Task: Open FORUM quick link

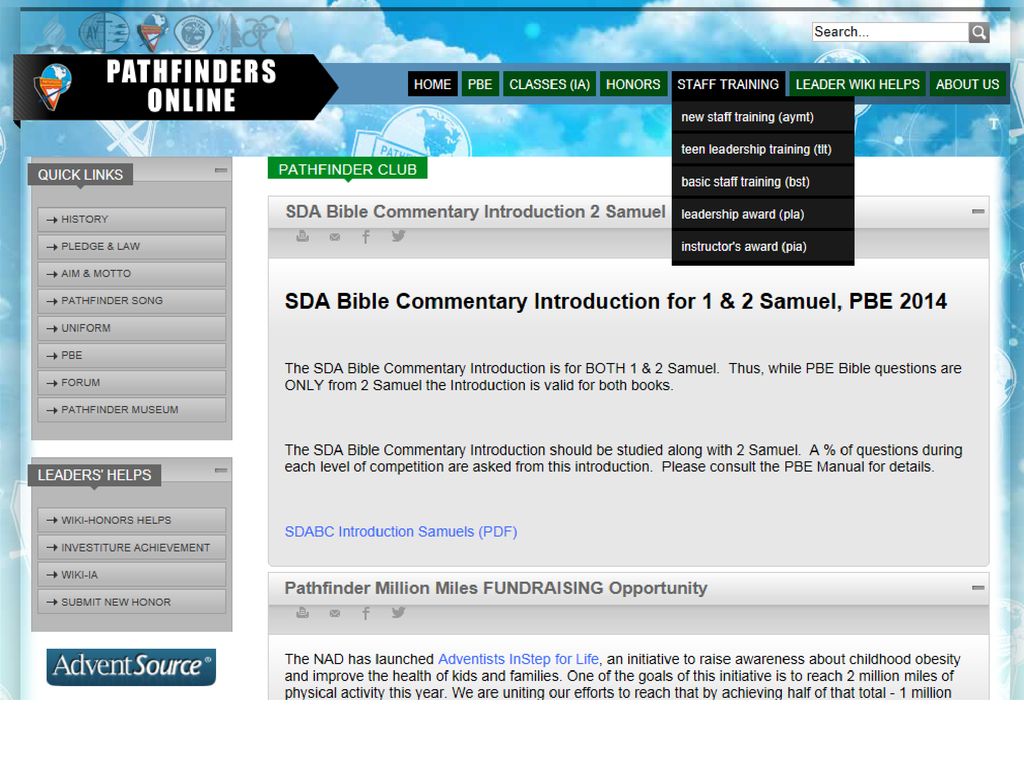Action: point(131,383)
